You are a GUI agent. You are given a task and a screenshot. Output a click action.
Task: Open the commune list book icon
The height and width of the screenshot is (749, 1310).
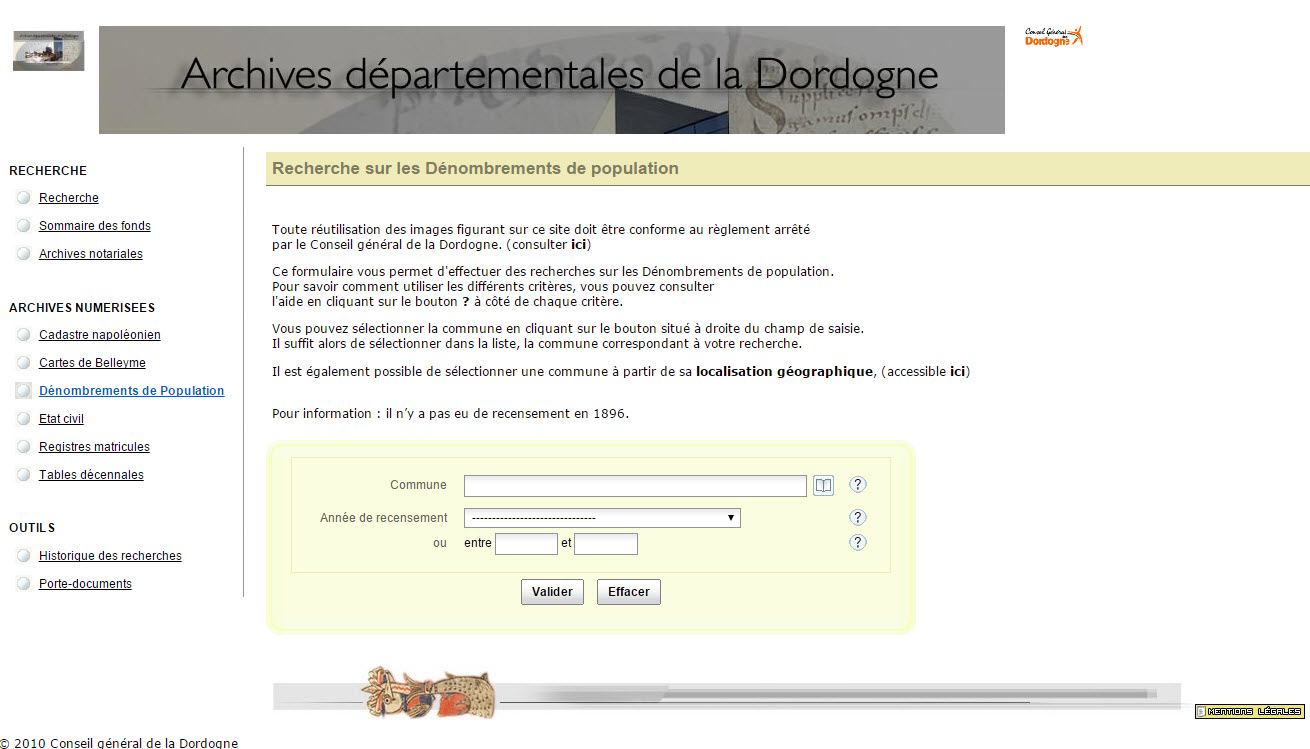coord(823,486)
